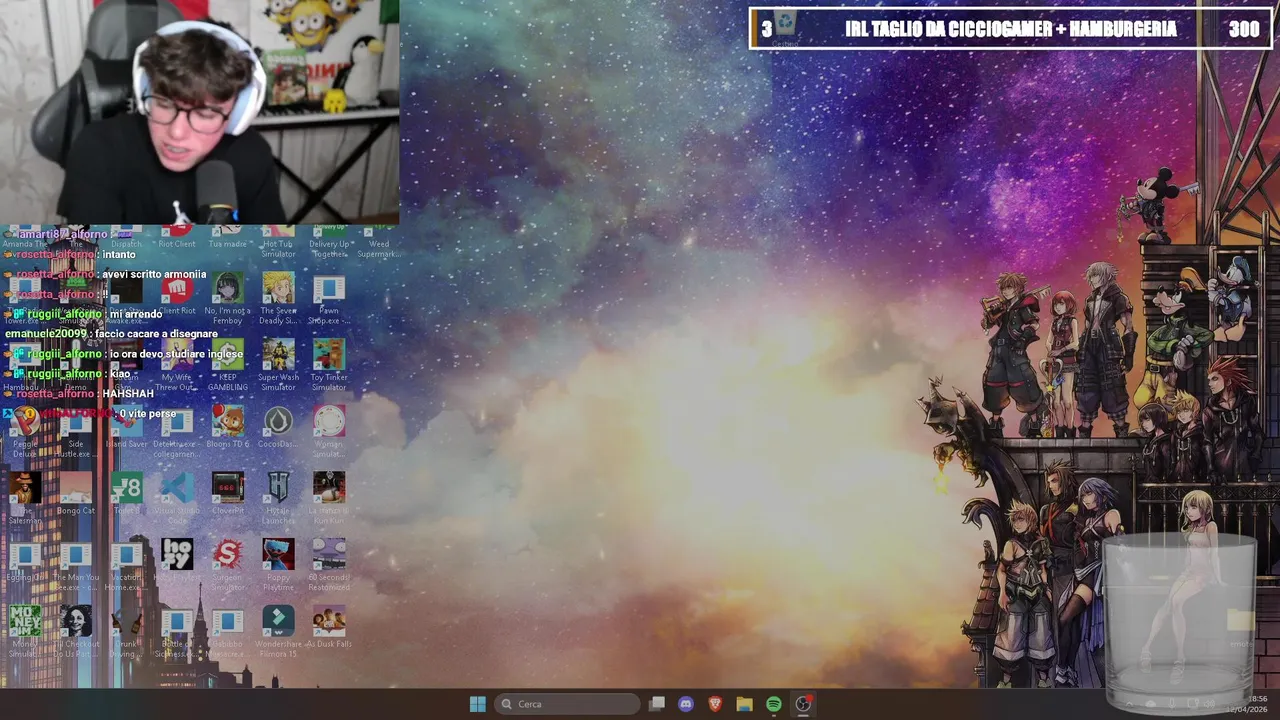Click the Cerca search box on taskbar
1280x720 pixels.
pyautogui.click(x=567, y=704)
